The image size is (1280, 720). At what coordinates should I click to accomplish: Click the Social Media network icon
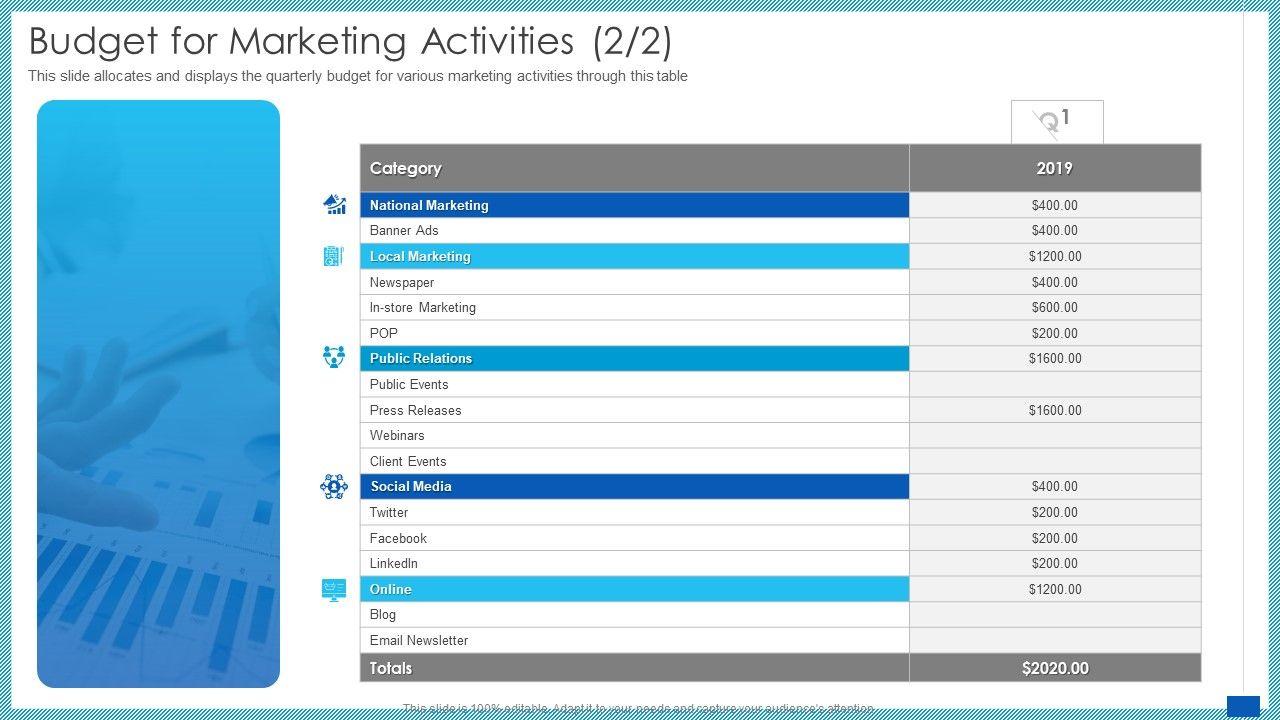click(x=334, y=486)
